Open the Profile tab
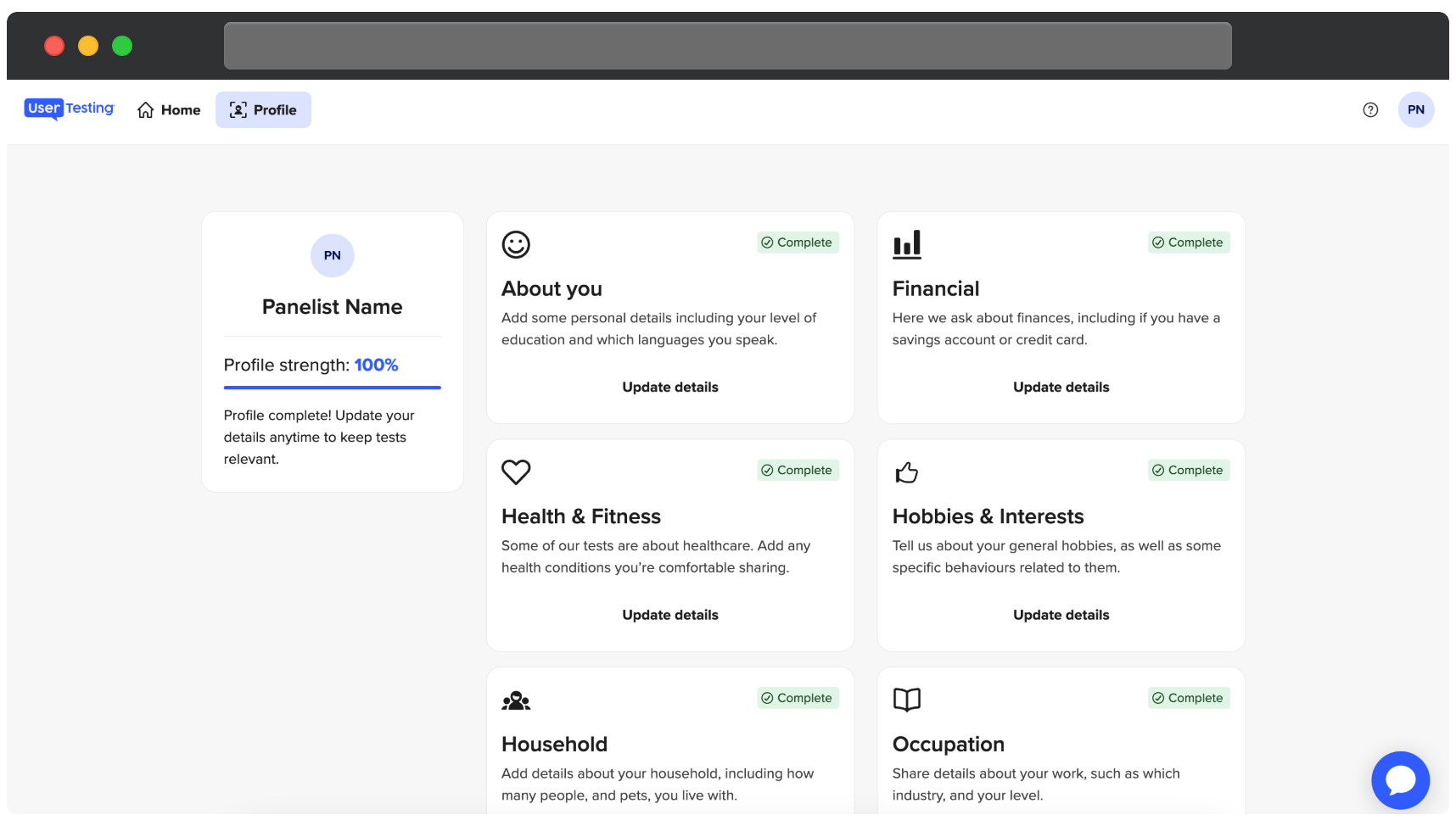 263,110
